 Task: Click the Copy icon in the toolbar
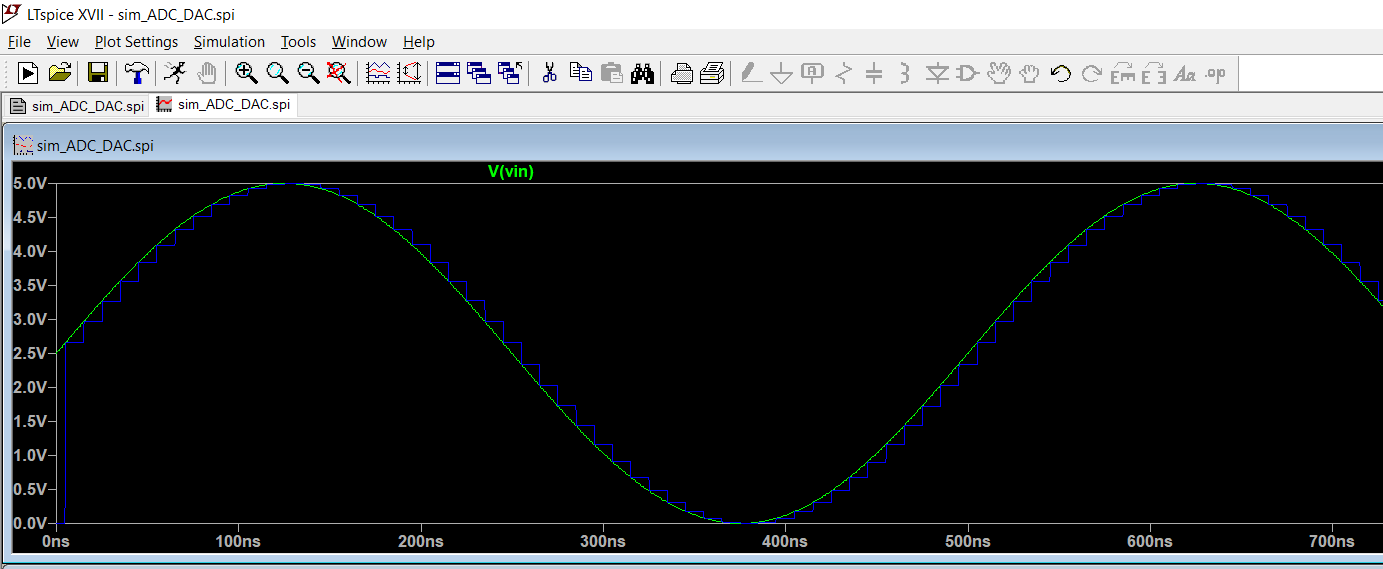tap(580, 73)
